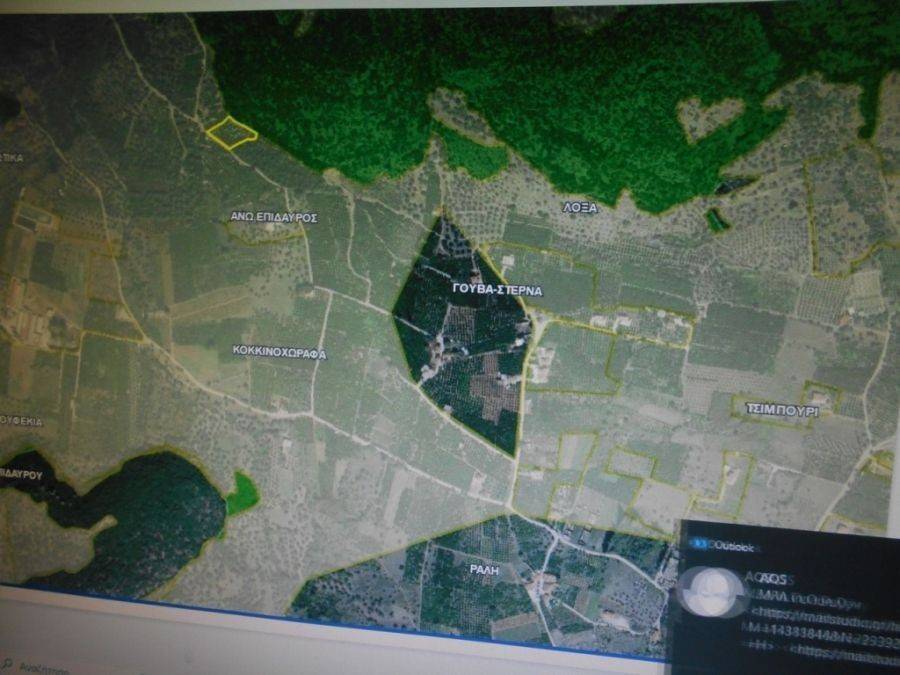
Task: Click the taskbar search magnifier icon
Action: pos(8,666)
